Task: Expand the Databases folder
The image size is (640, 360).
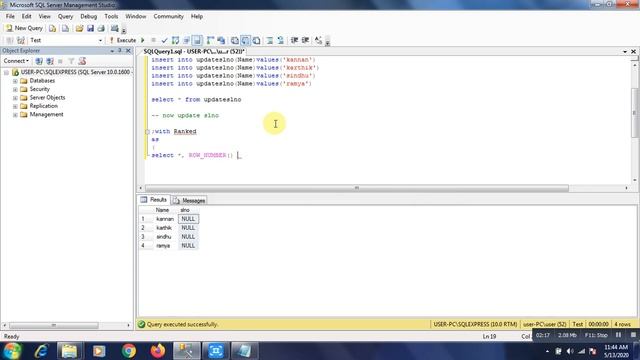Action: (15, 81)
